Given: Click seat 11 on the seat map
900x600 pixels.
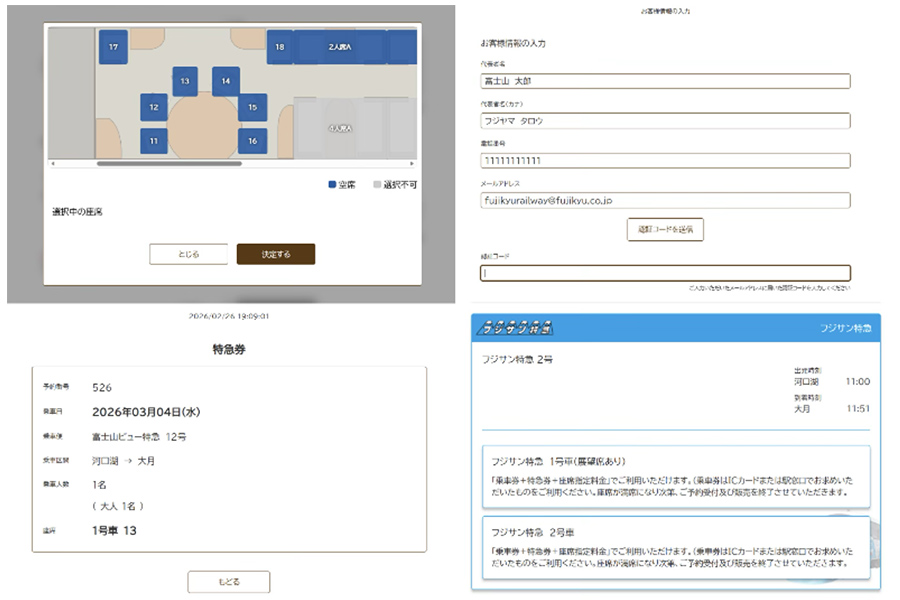Looking at the screenshot, I should click(153, 142).
